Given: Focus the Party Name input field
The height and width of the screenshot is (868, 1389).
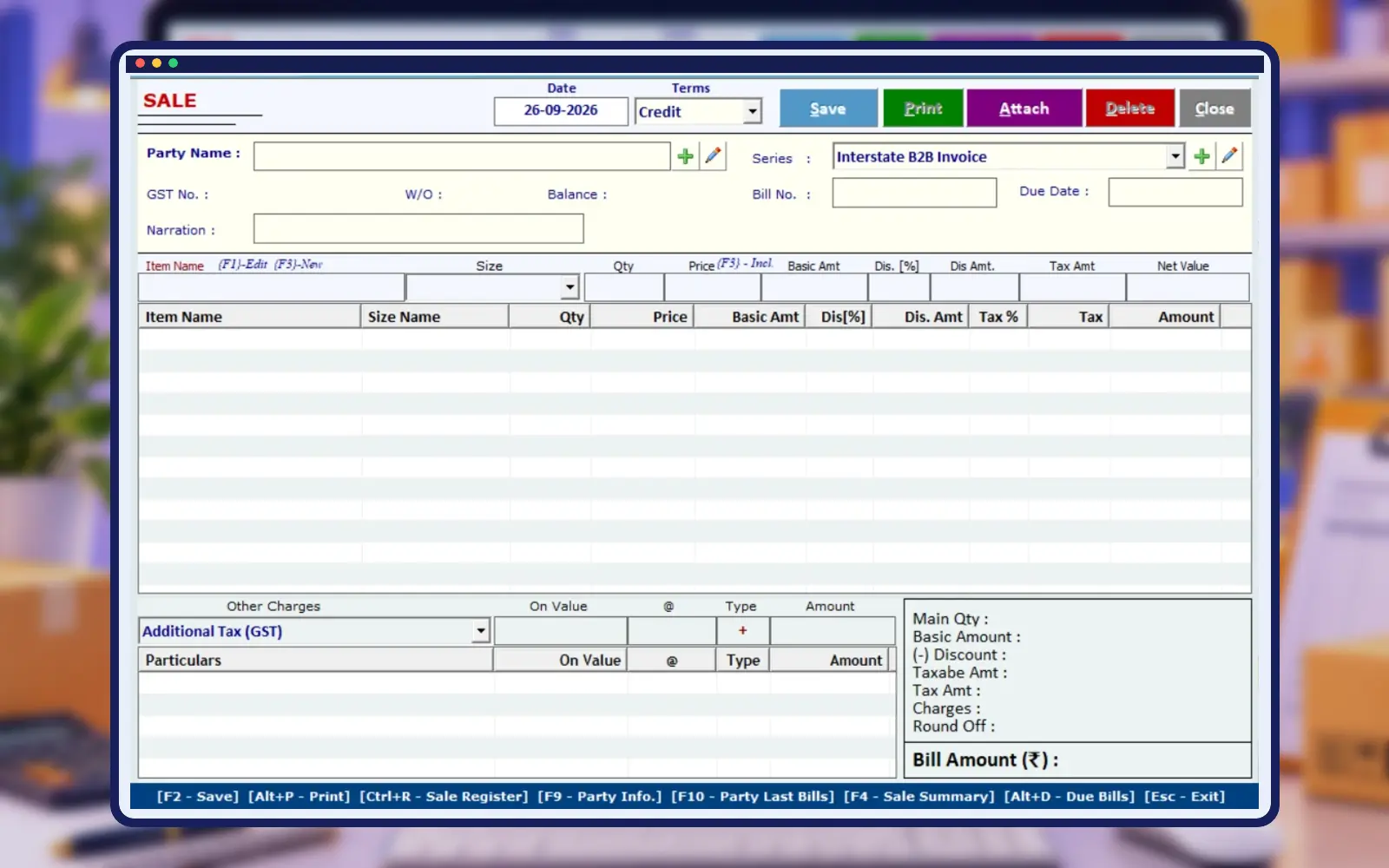Looking at the screenshot, I should (x=462, y=156).
